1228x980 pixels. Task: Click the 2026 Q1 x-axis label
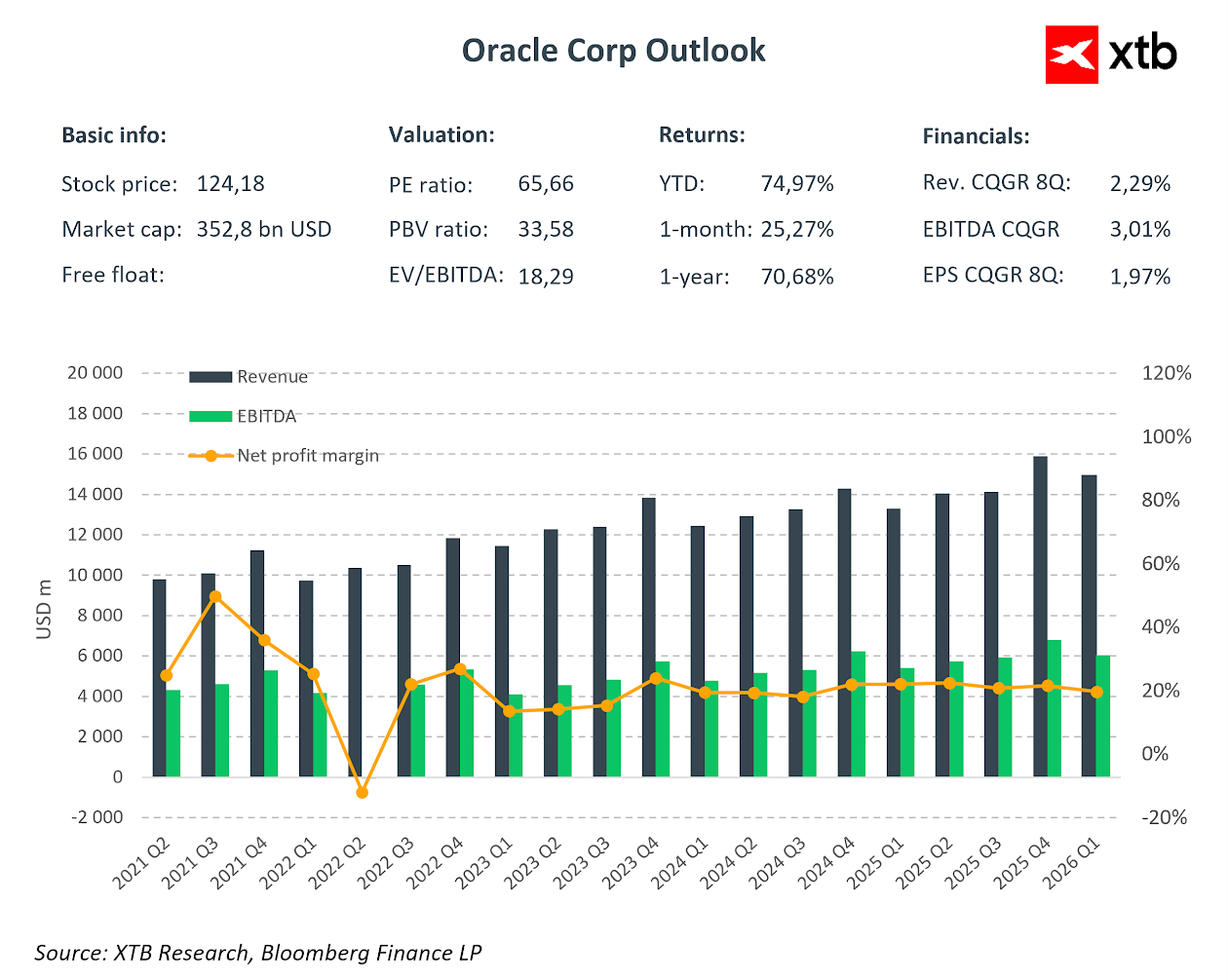1072,862
